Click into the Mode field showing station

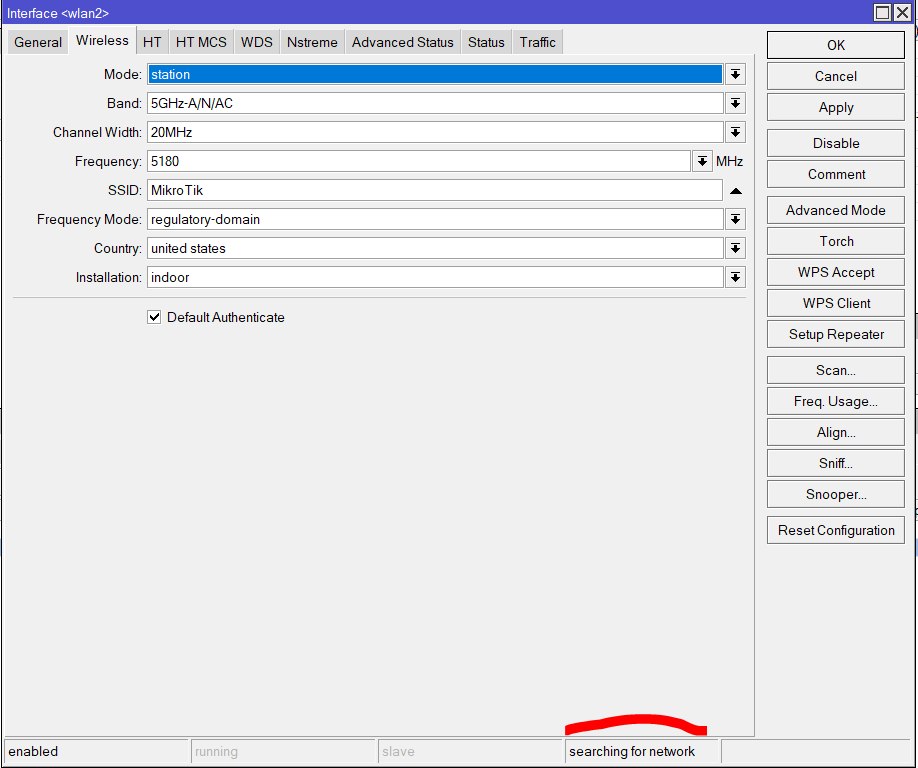tap(435, 74)
